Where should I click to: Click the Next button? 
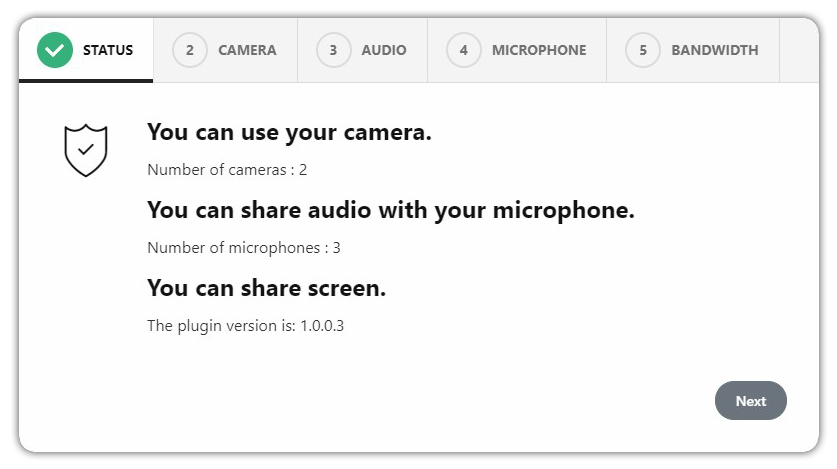[751, 401]
